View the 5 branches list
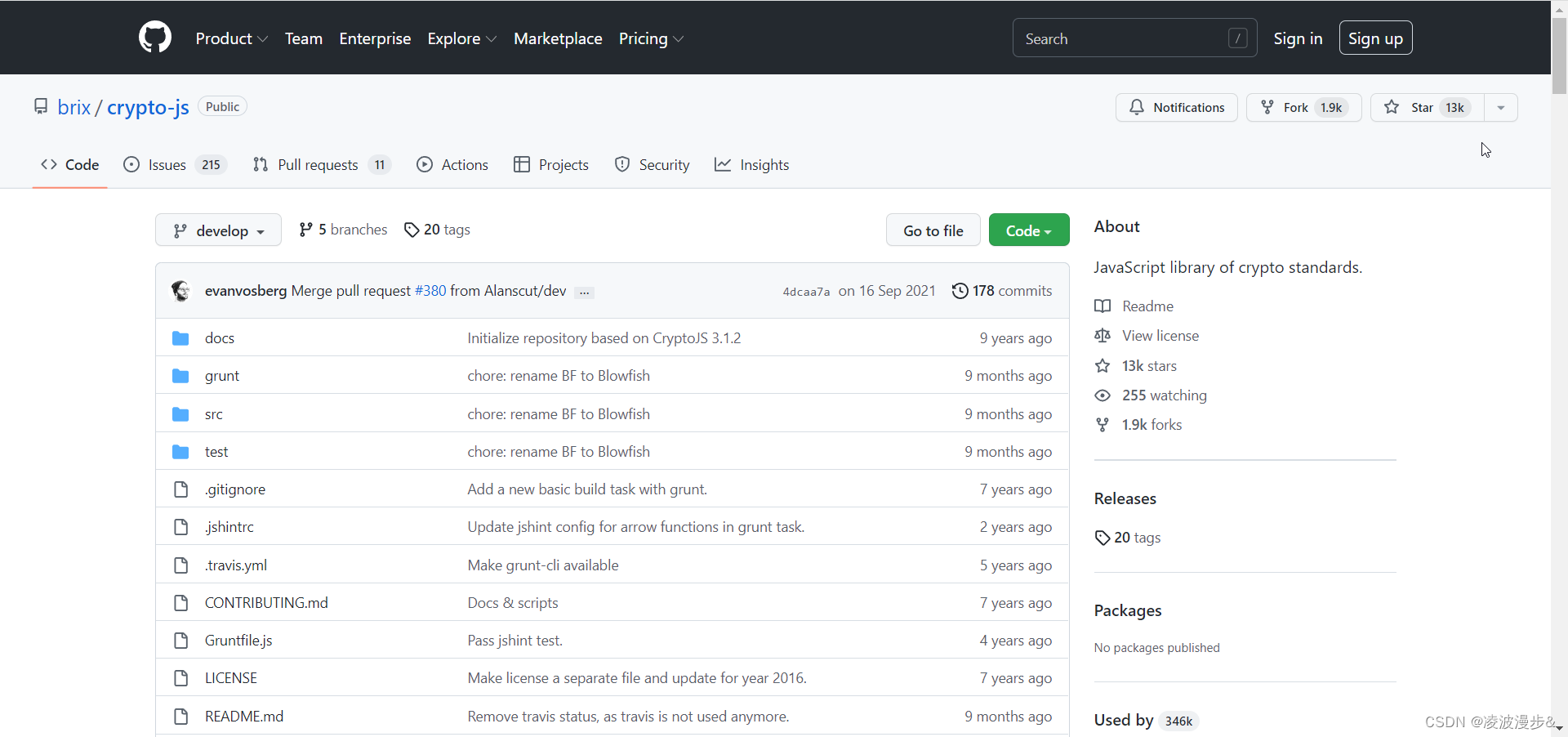Screen dimensions: 1568x737 point(343,230)
